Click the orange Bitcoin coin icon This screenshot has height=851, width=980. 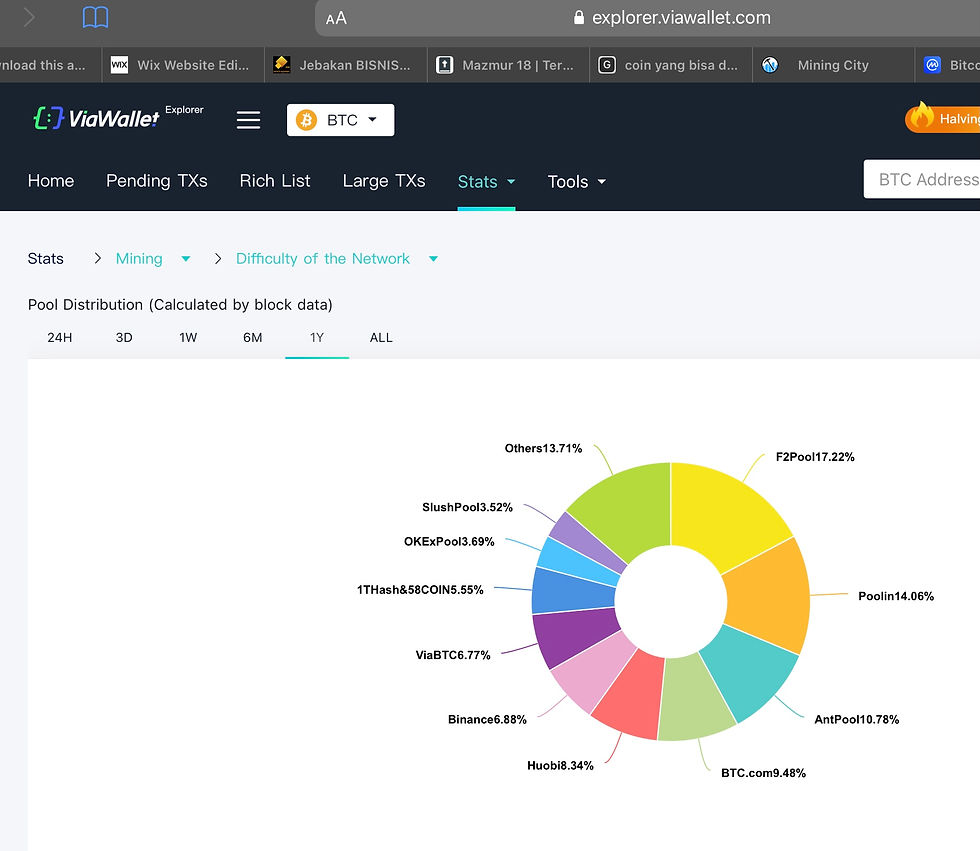pyautogui.click(x=306, y=120)
